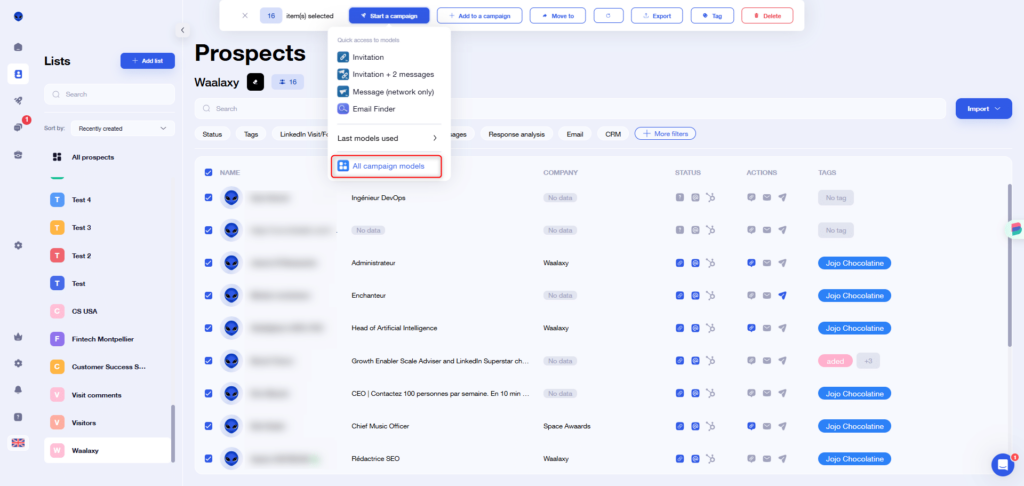Uncheck the Rédactrice SEO row checkbox

point(208,459)
